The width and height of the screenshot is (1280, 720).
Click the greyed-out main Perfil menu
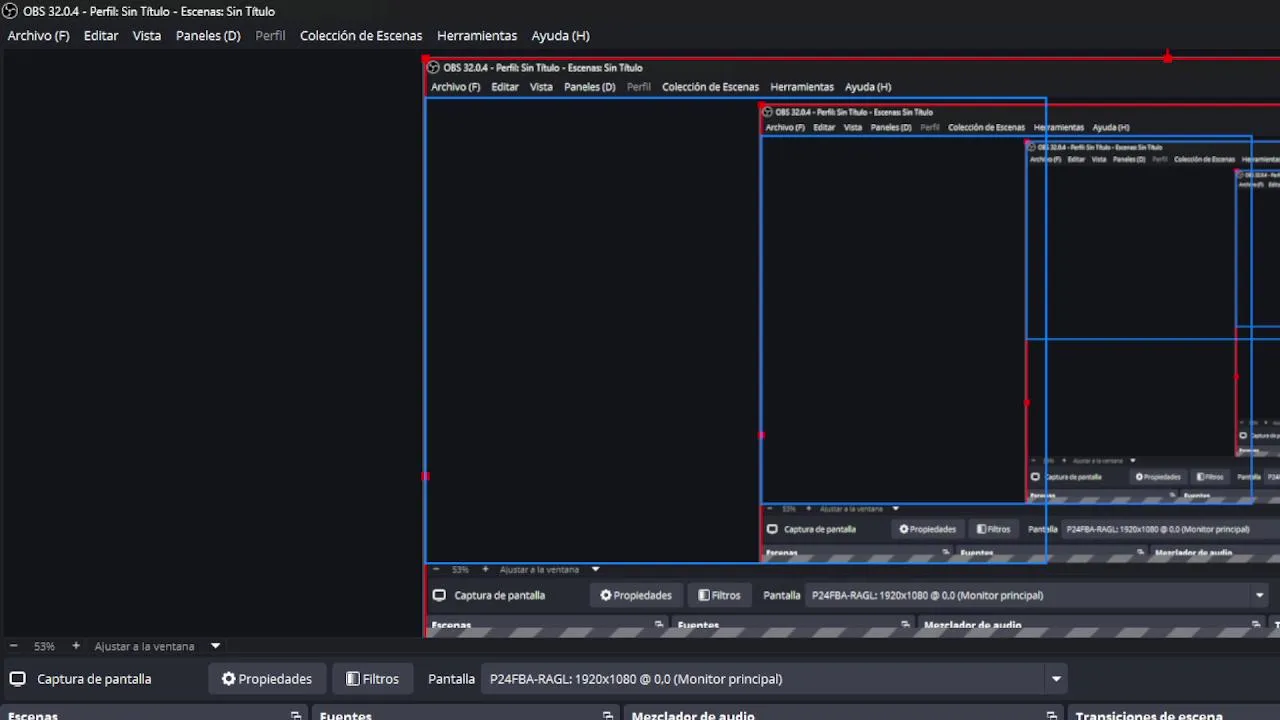point(270,35)
